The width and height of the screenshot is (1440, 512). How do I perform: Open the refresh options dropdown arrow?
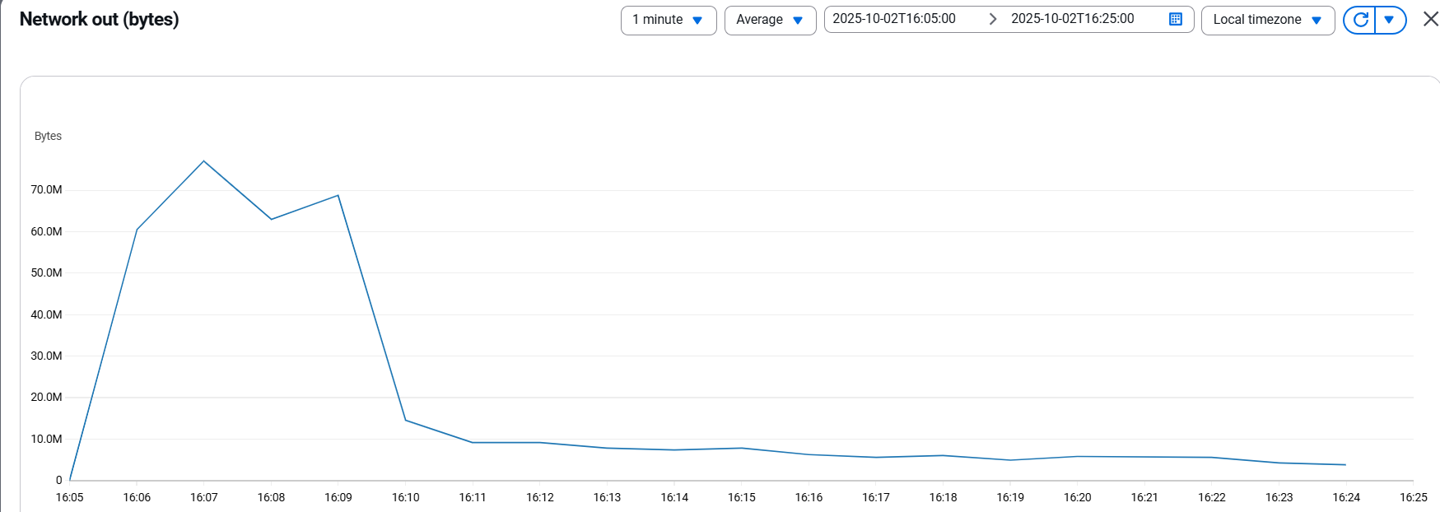pos(1389,20)
